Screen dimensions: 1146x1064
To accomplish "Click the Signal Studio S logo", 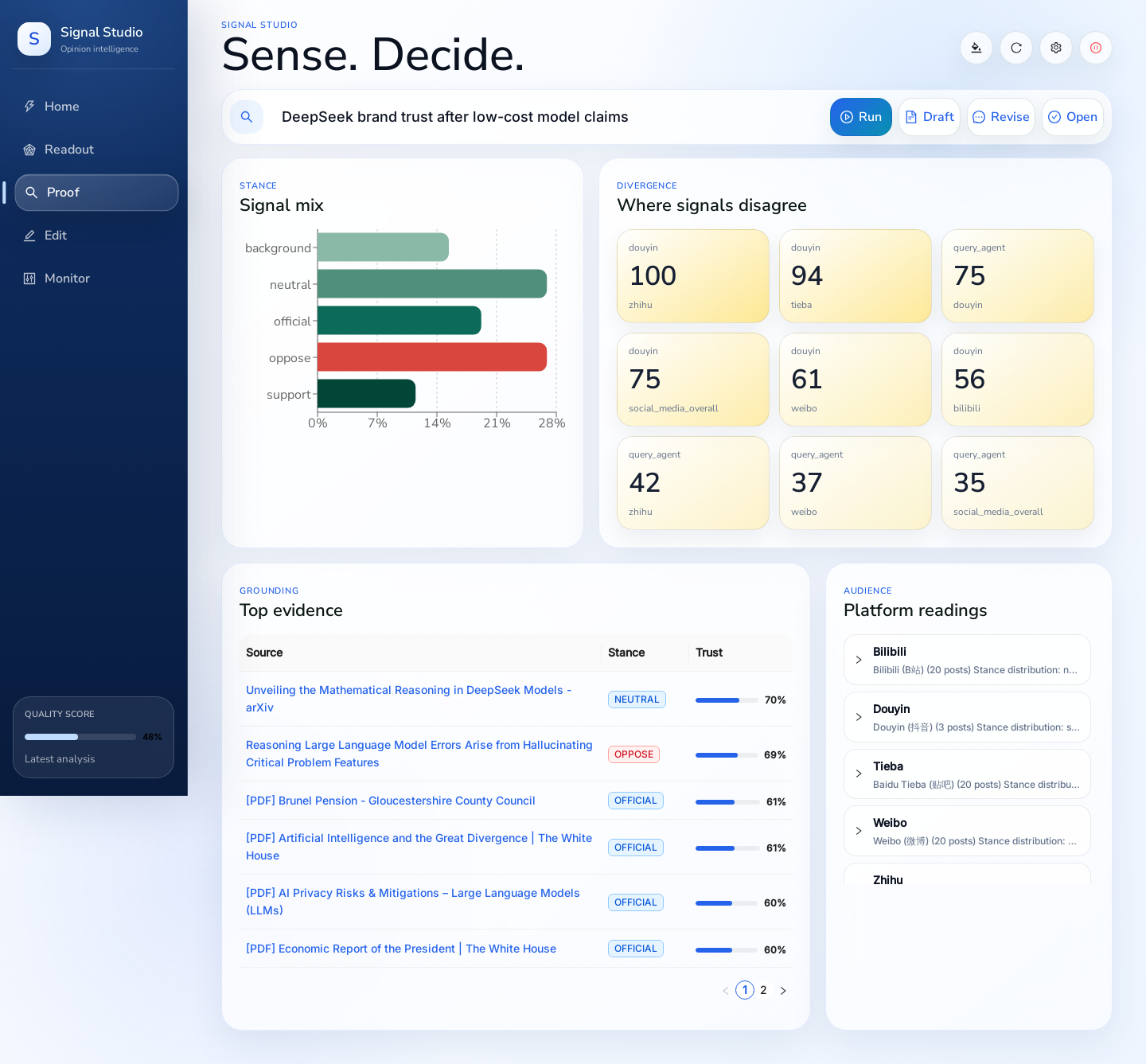I will click(x=34, y=39).
